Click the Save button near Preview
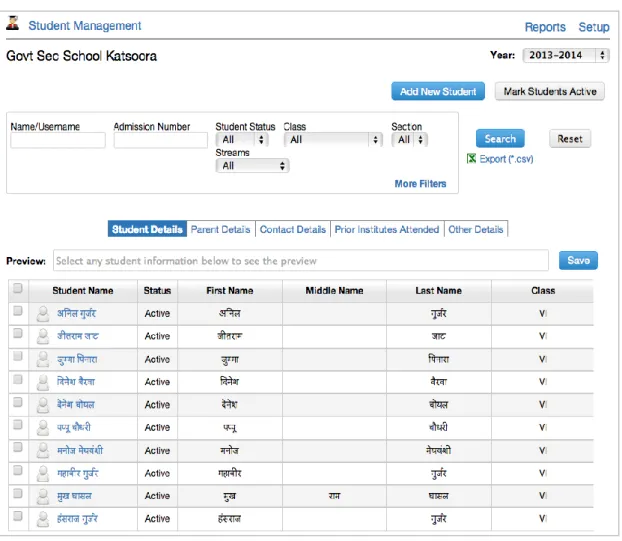This screenshot has width=622, height=541. pyautogui.click(x=578, y=261)
